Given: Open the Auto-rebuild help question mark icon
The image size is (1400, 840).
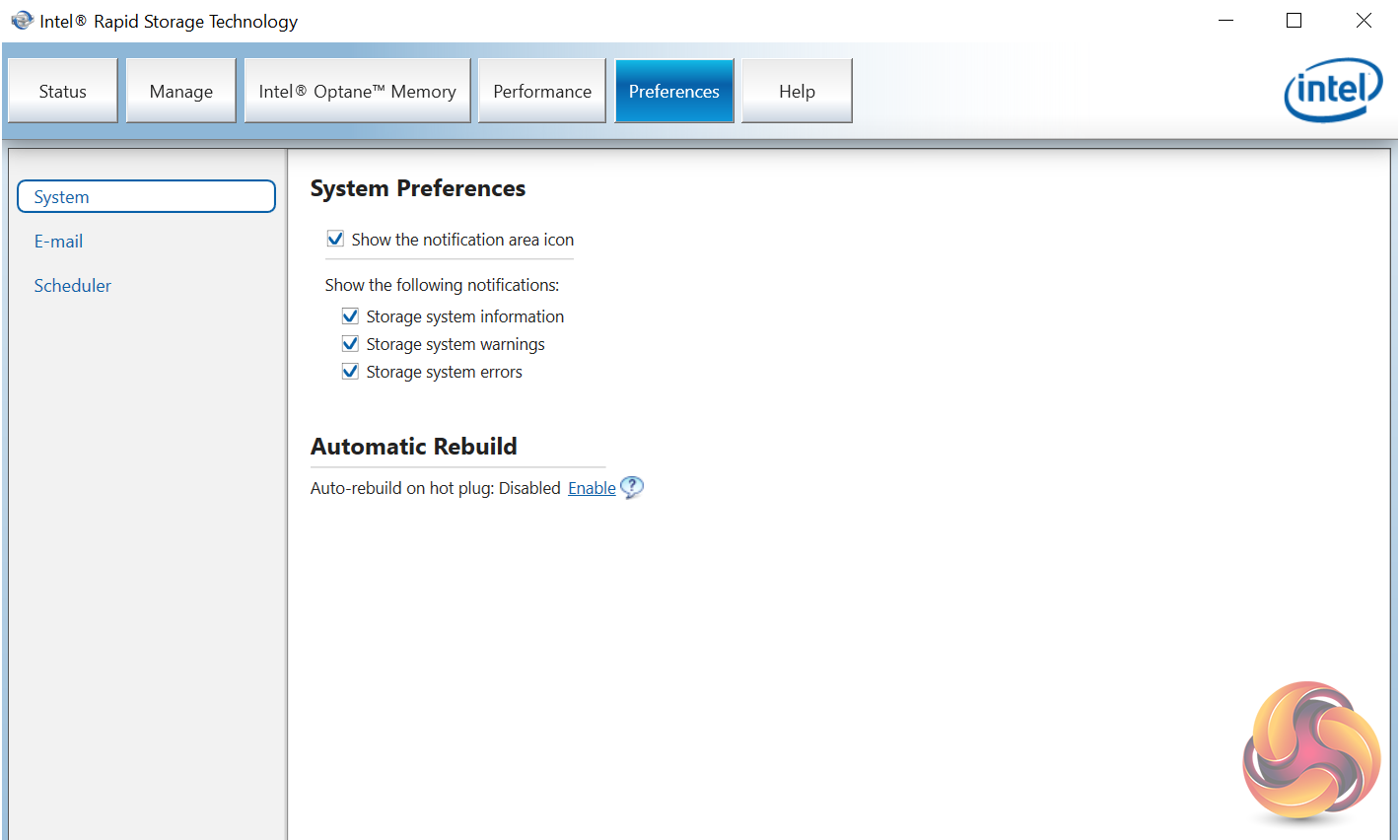Looking at the screenshot, I should click(x=632, y=487).
